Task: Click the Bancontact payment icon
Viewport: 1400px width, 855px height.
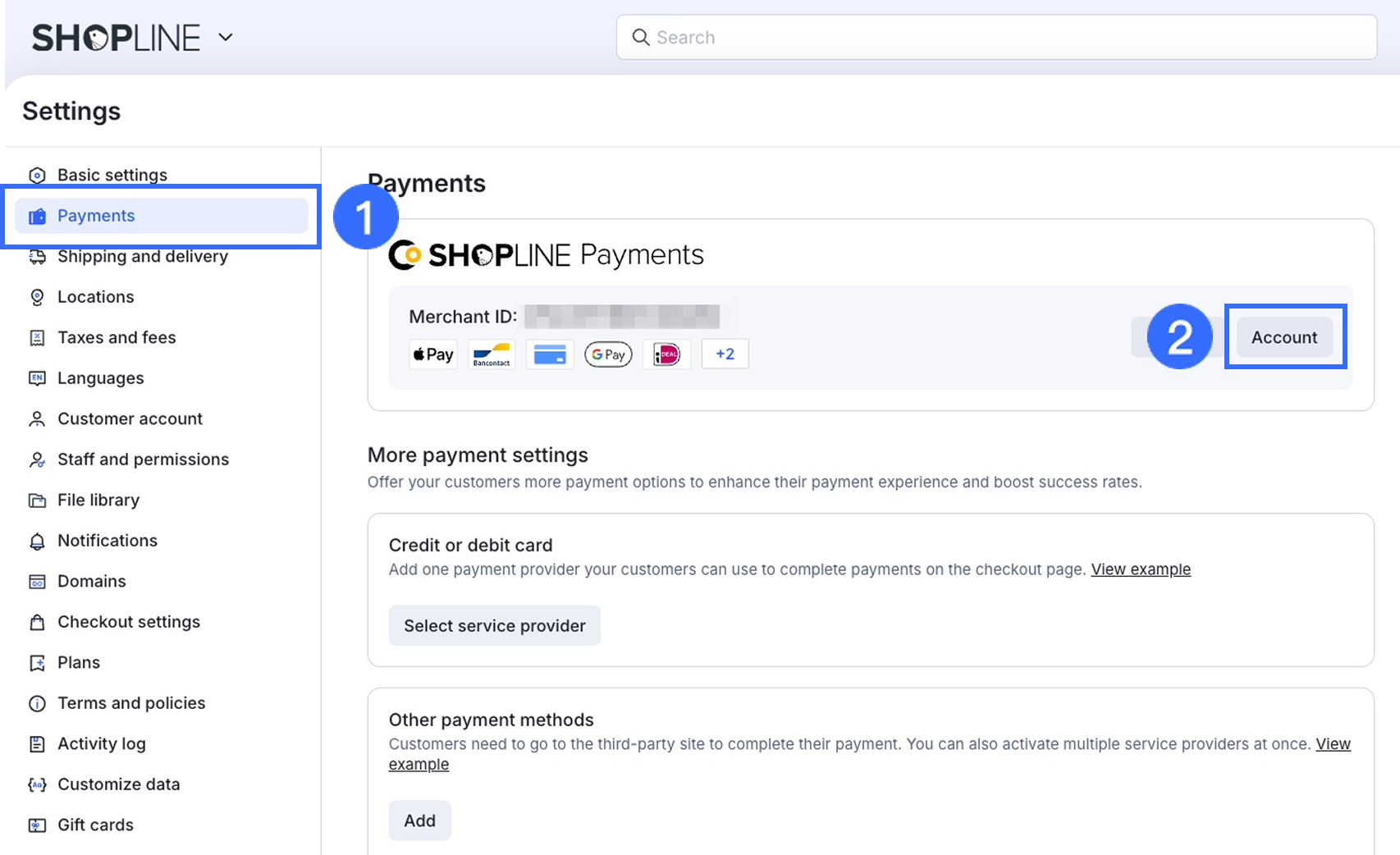Action: pos(492,354)
